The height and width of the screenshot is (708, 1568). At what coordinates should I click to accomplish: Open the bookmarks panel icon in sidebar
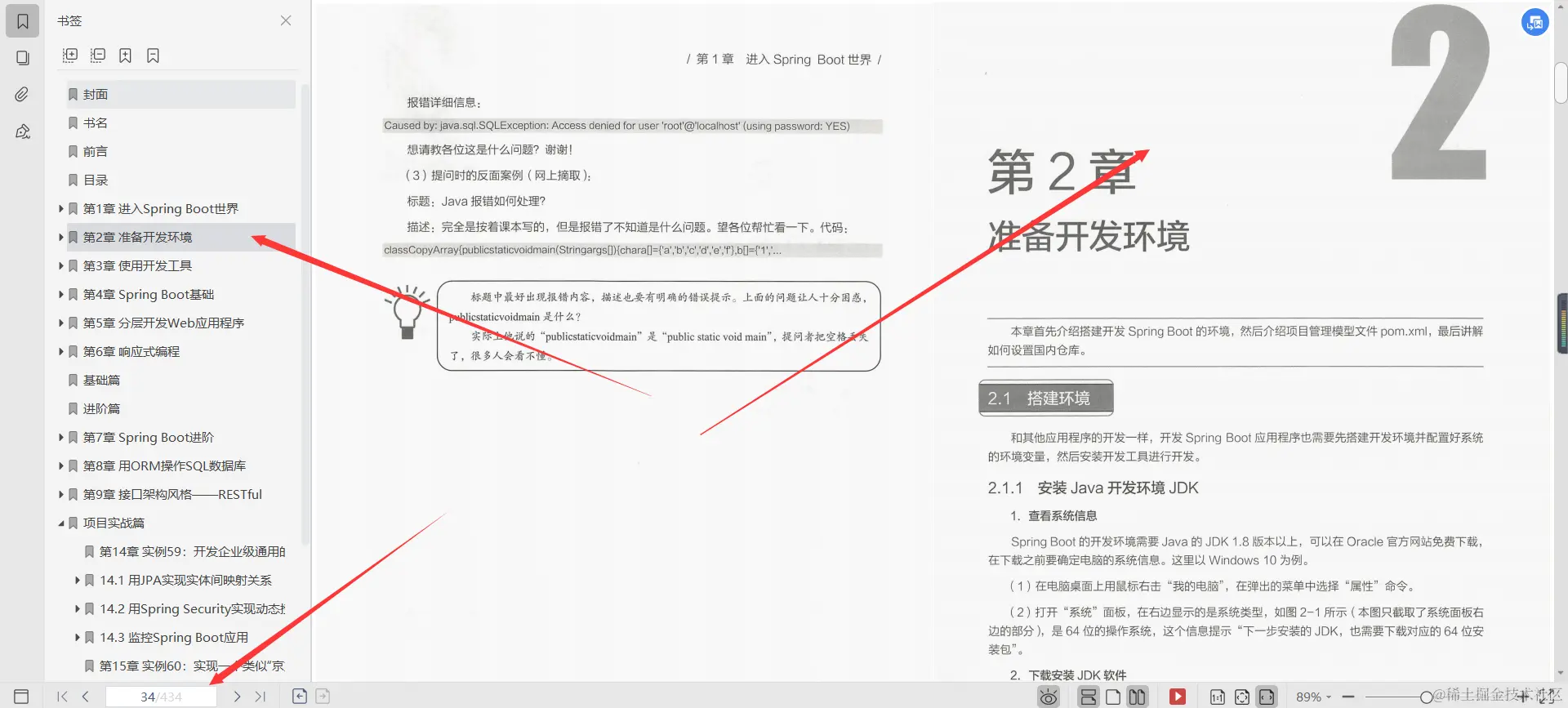tap(23, 21)
